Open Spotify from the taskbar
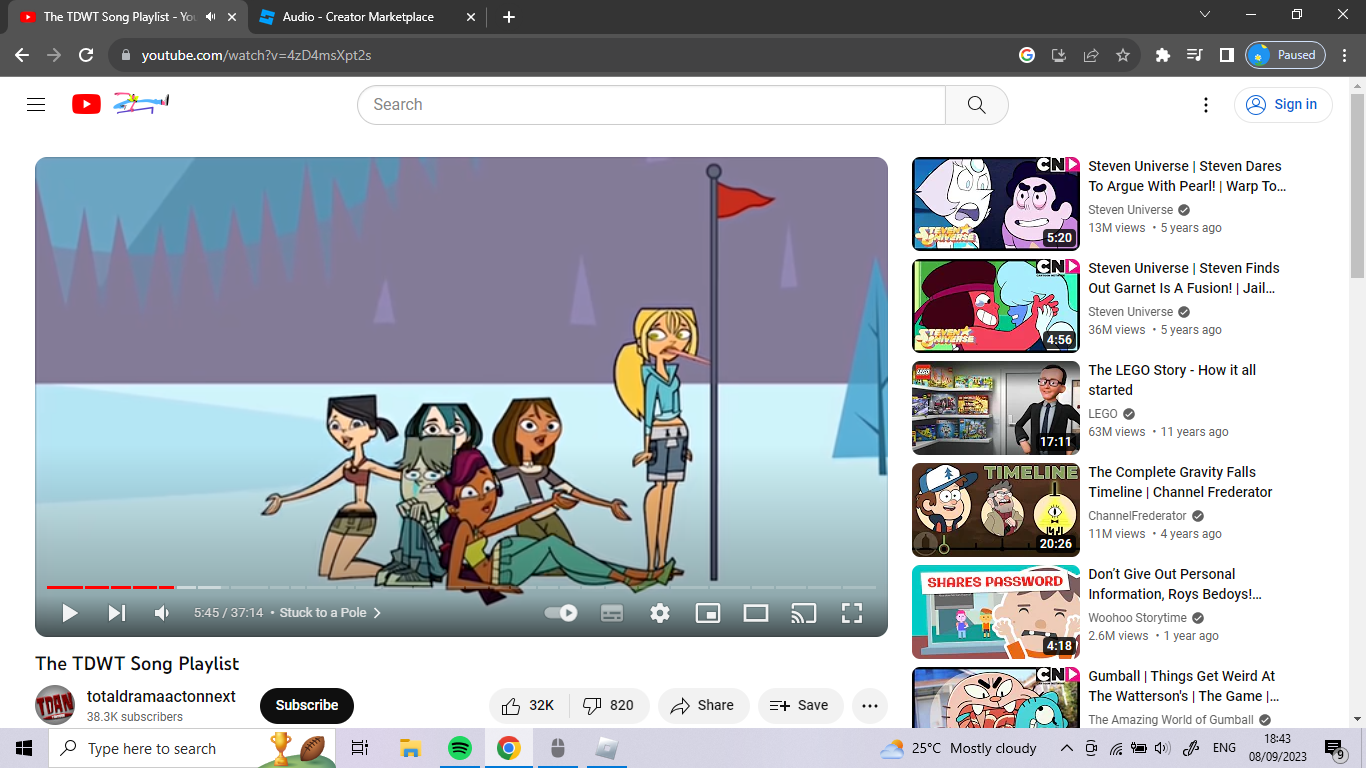Image resolution: width=1366 pixels, height=768 pixels. [460, 748]
